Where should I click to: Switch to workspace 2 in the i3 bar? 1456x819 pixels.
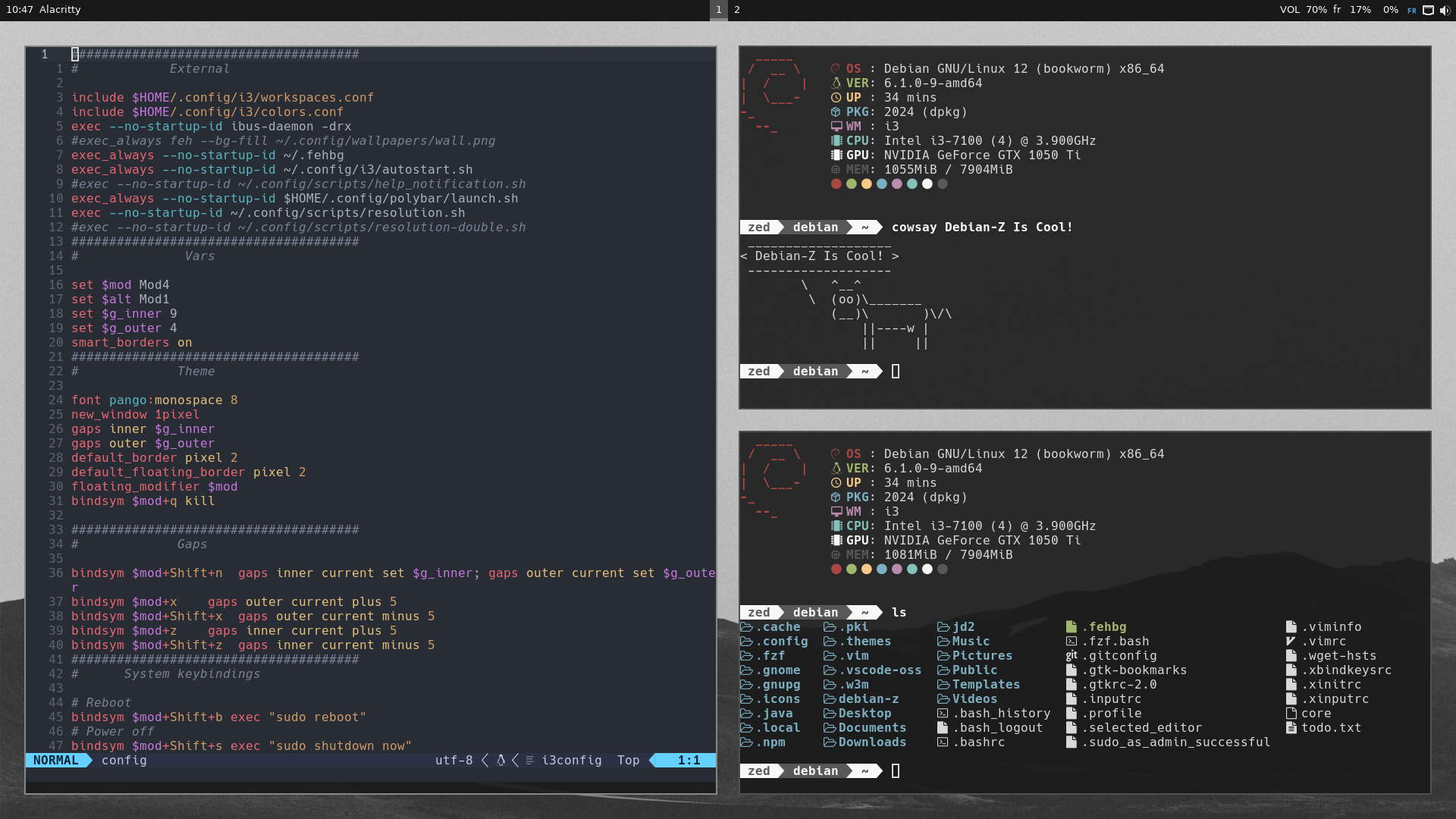click(x=736, y=10)
